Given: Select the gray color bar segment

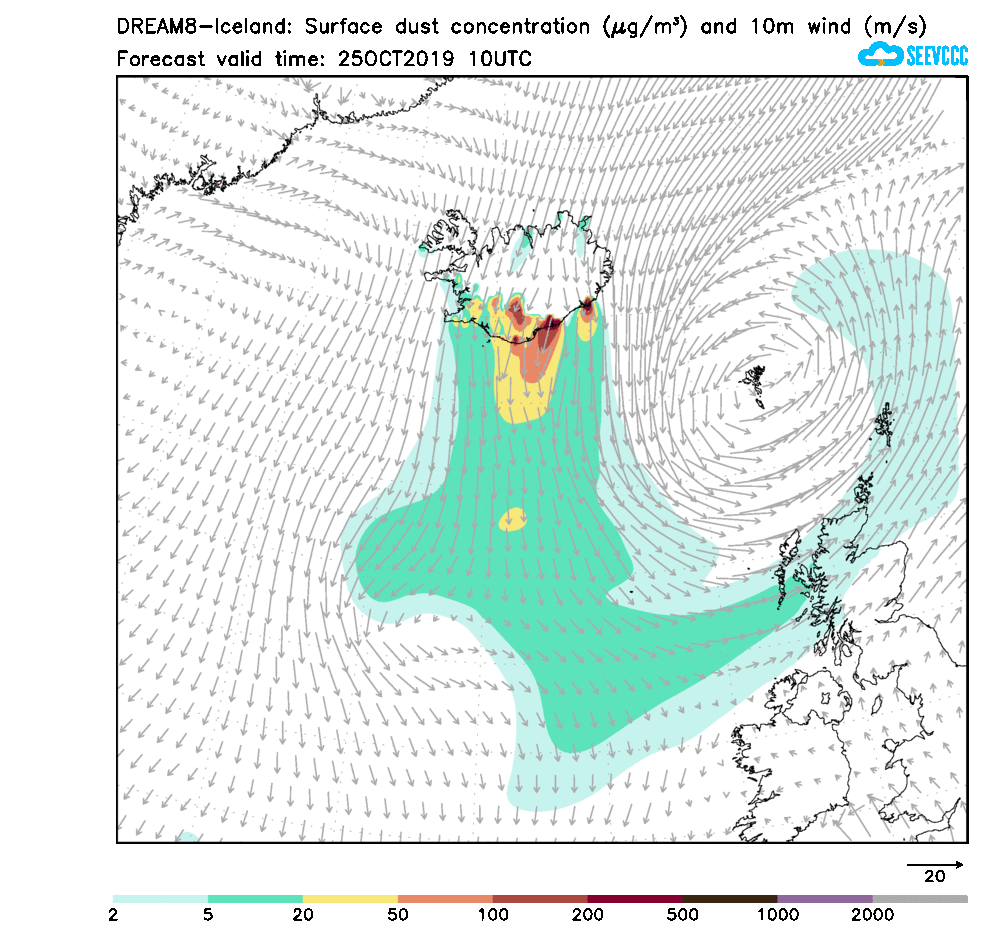Looking at the screenshot, I should (920, 899).
